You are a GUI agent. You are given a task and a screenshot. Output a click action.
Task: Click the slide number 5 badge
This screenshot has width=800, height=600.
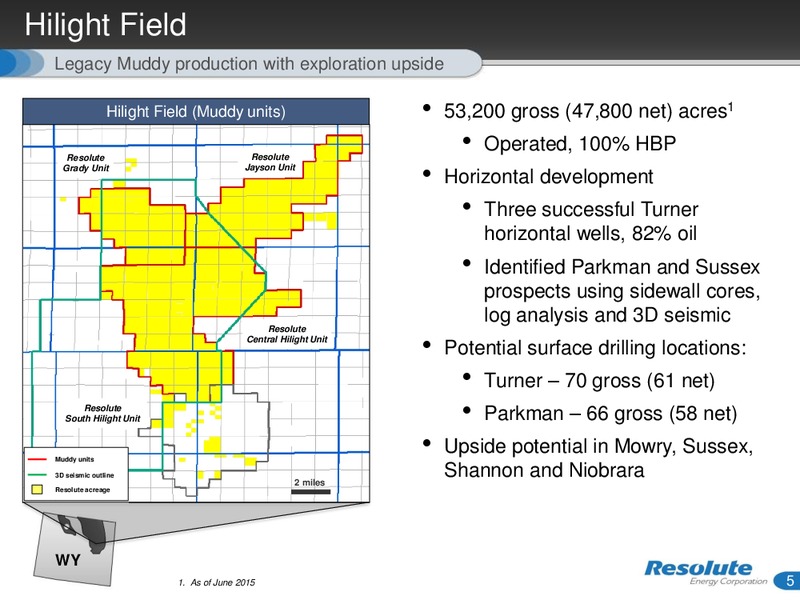(788, 581)
